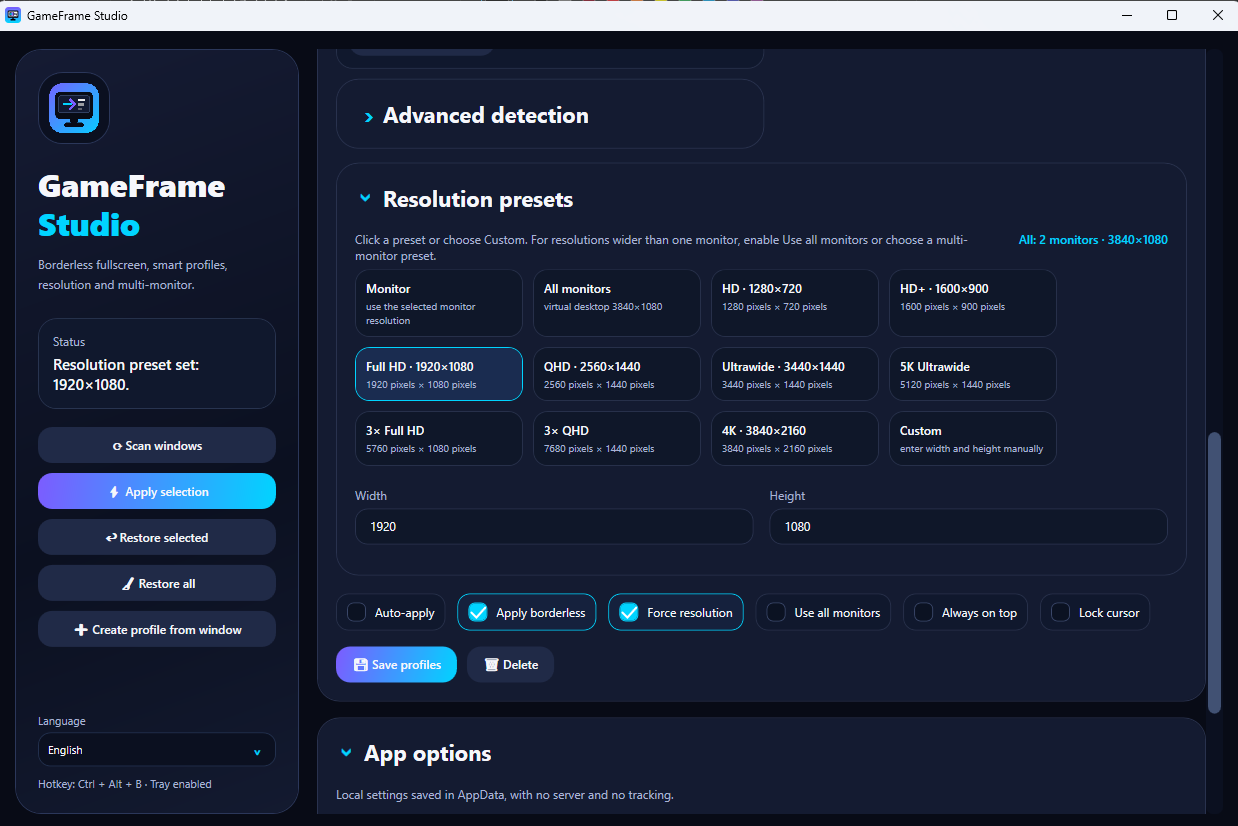The height and width of the screenshot is (826, 1238).
Task: Click the title bar GameFrame Studio app icon
Action: (x=13, y=15)
